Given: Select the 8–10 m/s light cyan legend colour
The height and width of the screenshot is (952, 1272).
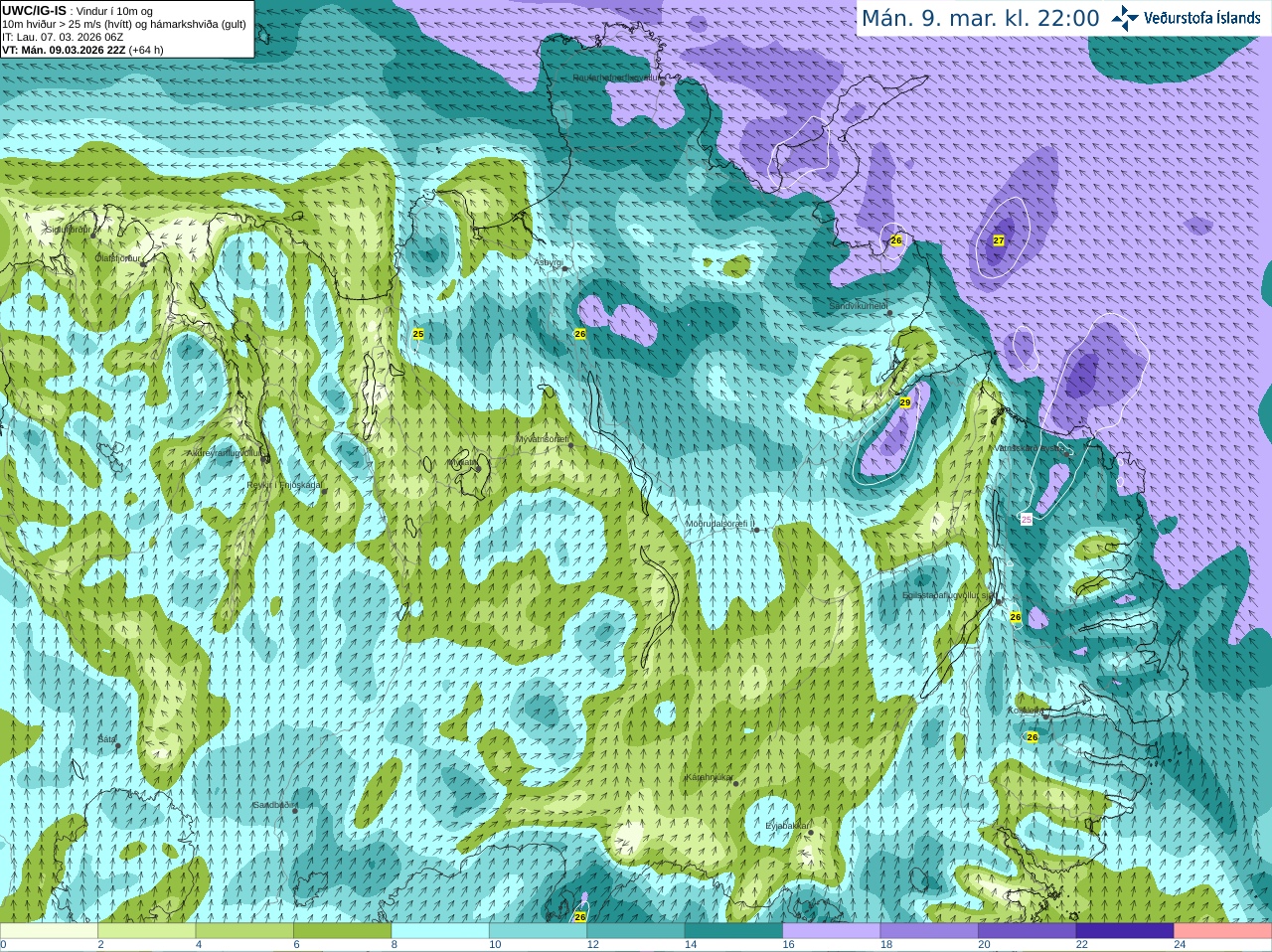Looking at the screenshot, I should (440, 931).
